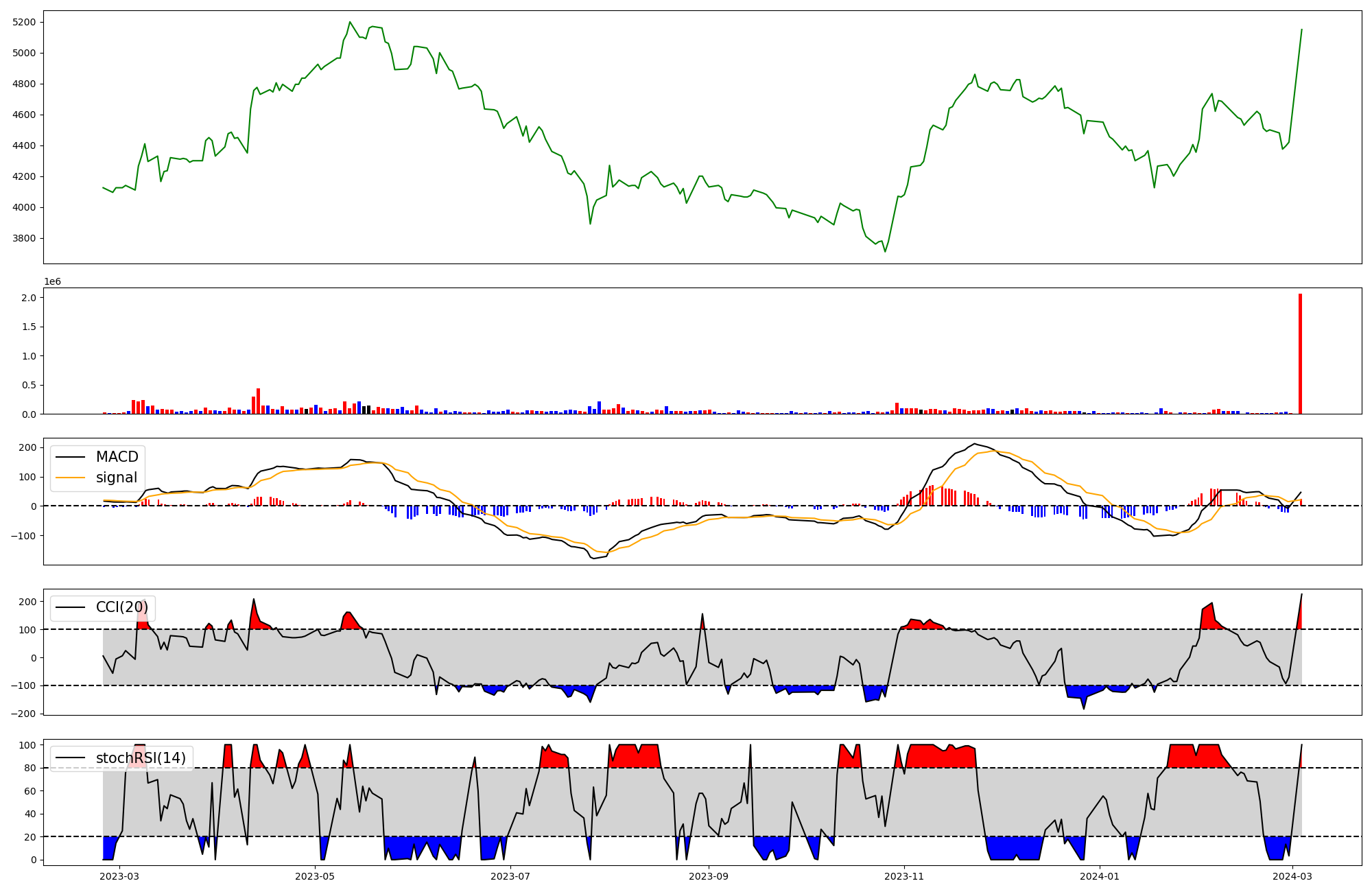Image resolution: width=1372 pixels, height=892 pixels.
Task: Click the 2.0 volume axis tick label
Action: [29, 298]
